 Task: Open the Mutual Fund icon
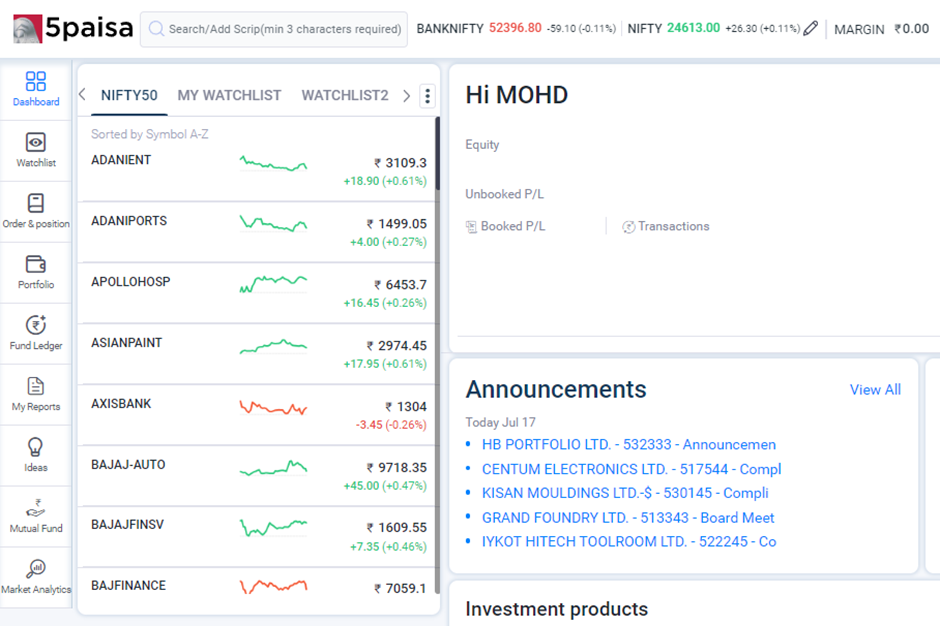[x=36, y=508]
